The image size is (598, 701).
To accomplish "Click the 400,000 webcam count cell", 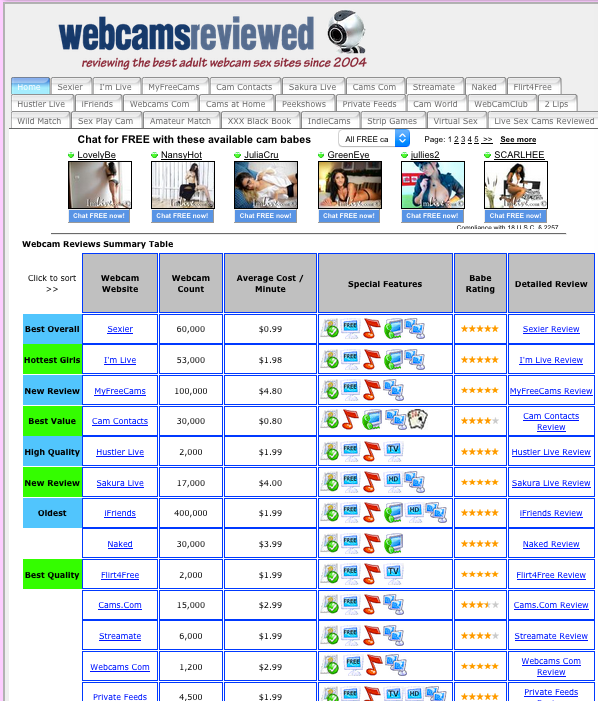I will 191,513.
